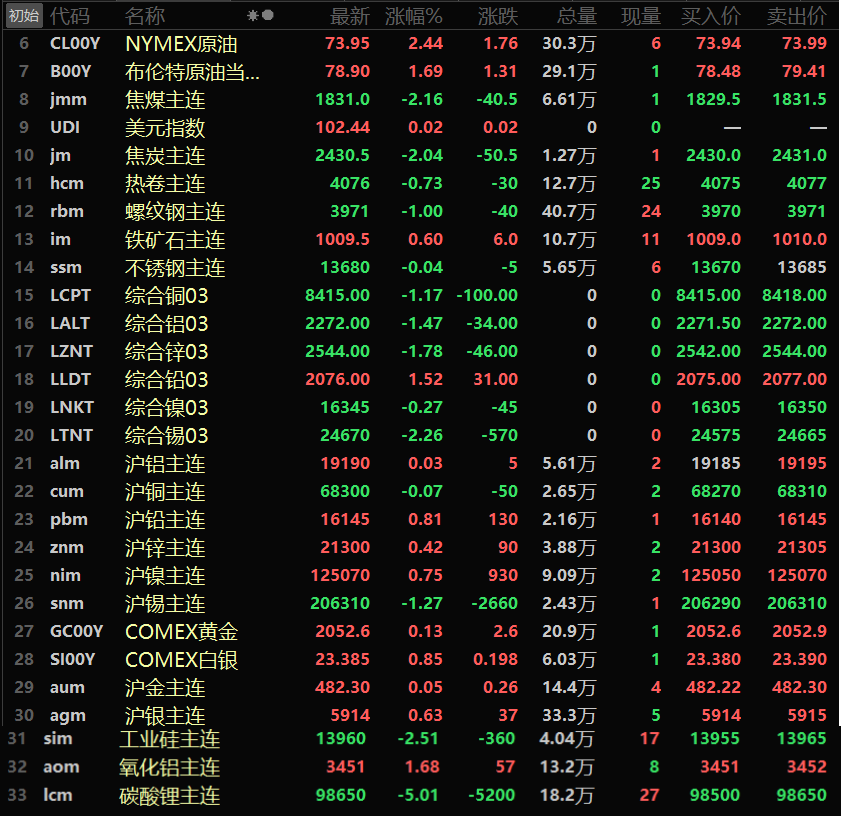Click the 买入价 bid column header
Screen dimensions: 842x816
click(711, 16)
